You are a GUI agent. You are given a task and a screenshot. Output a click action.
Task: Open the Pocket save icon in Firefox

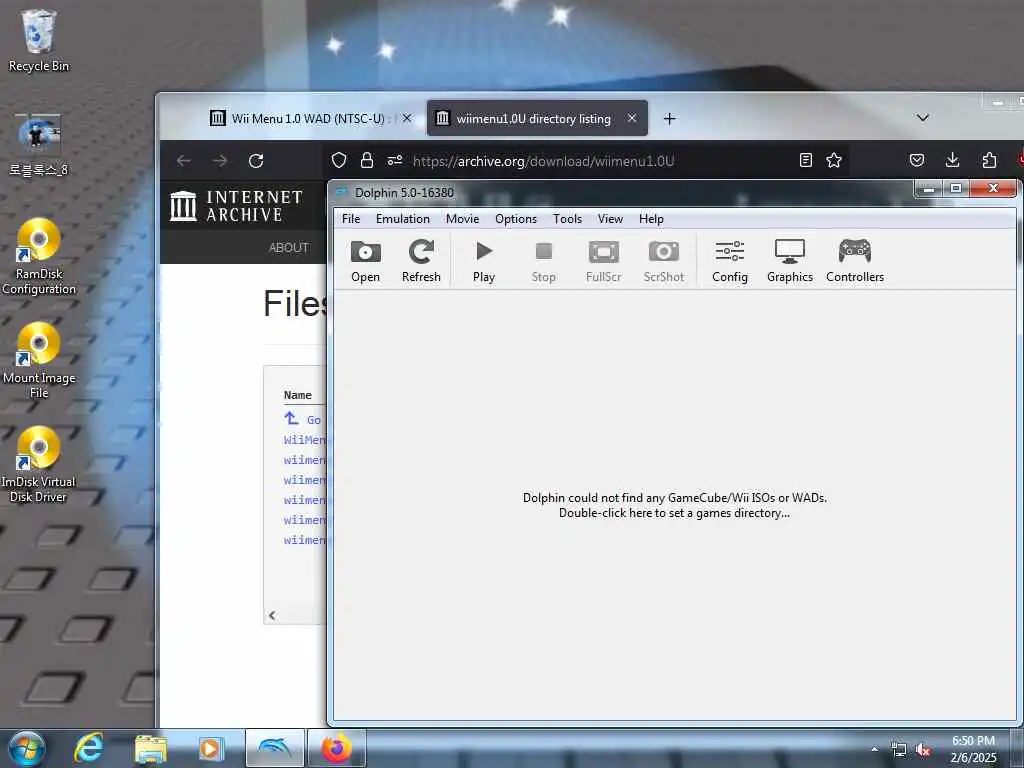click(917, 161)
